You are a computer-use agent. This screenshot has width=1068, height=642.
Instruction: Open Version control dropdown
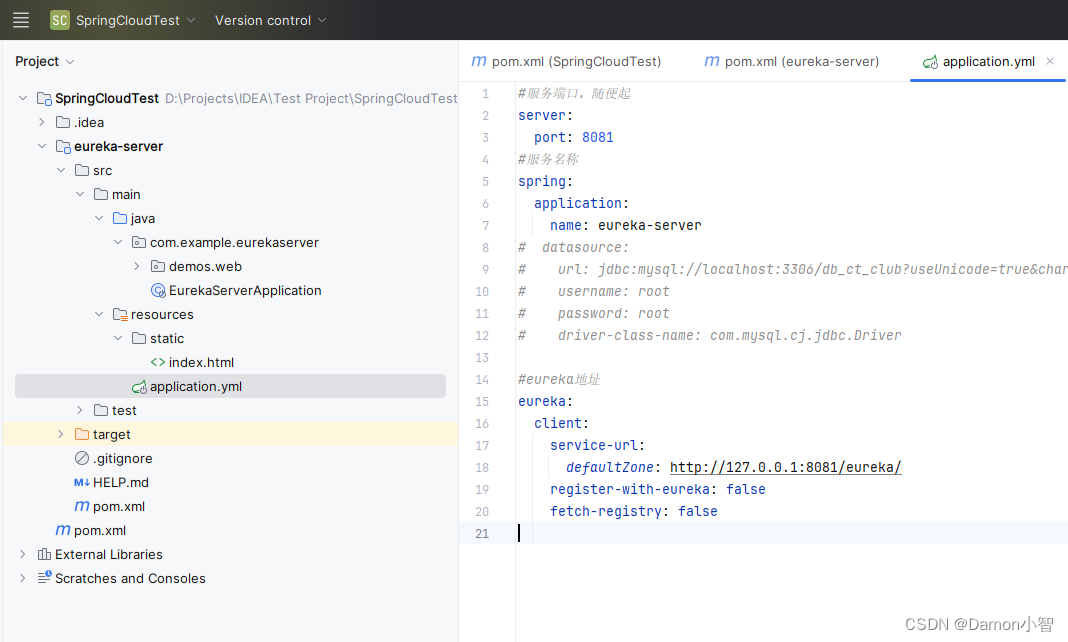[x=270, y=20]
